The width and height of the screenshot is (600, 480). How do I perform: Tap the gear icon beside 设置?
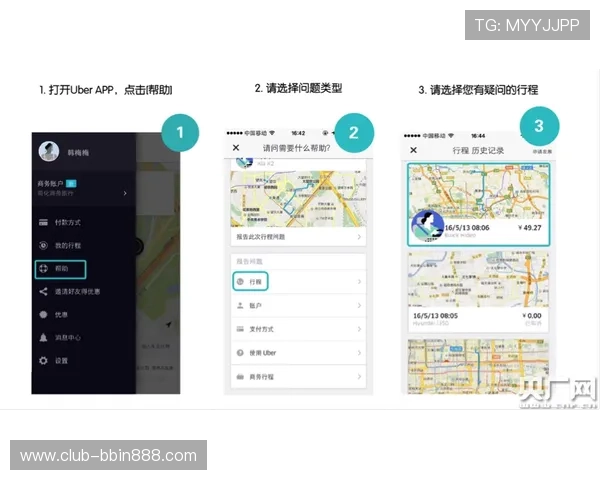(x=43, y=361)
